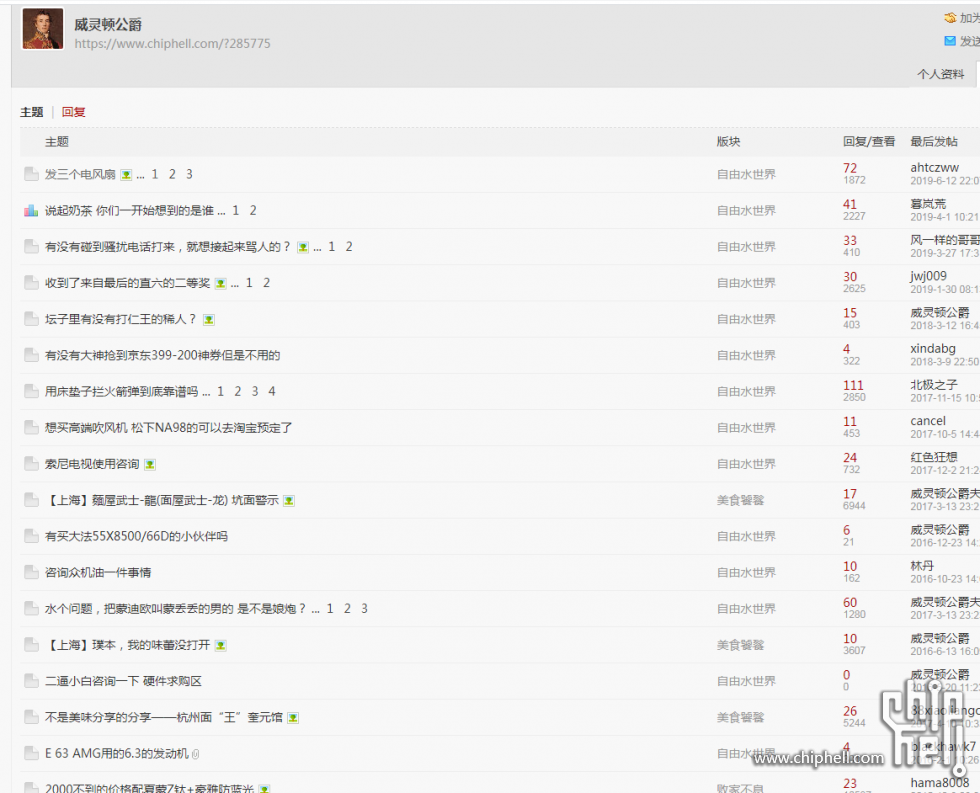Screen dimensions: 980x793
Task: Click the folder icon of 二通小白咨询一下 thread
Action: click(31, 681)
